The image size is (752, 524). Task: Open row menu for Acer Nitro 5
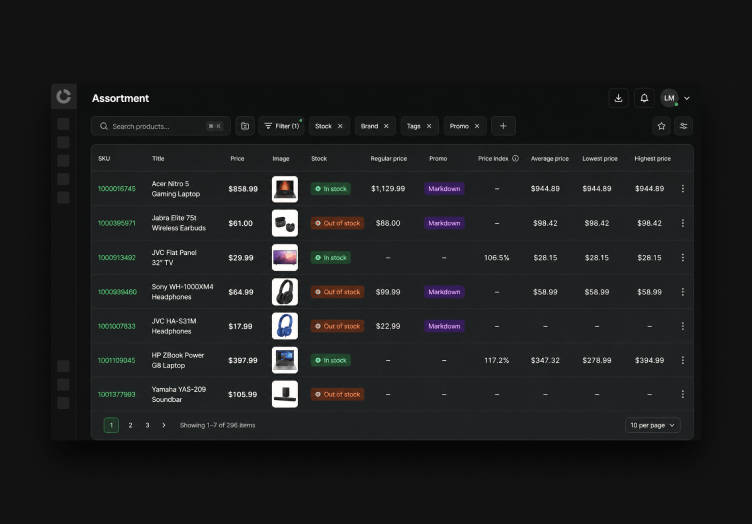pyautogui.click(x=682, y=189)
